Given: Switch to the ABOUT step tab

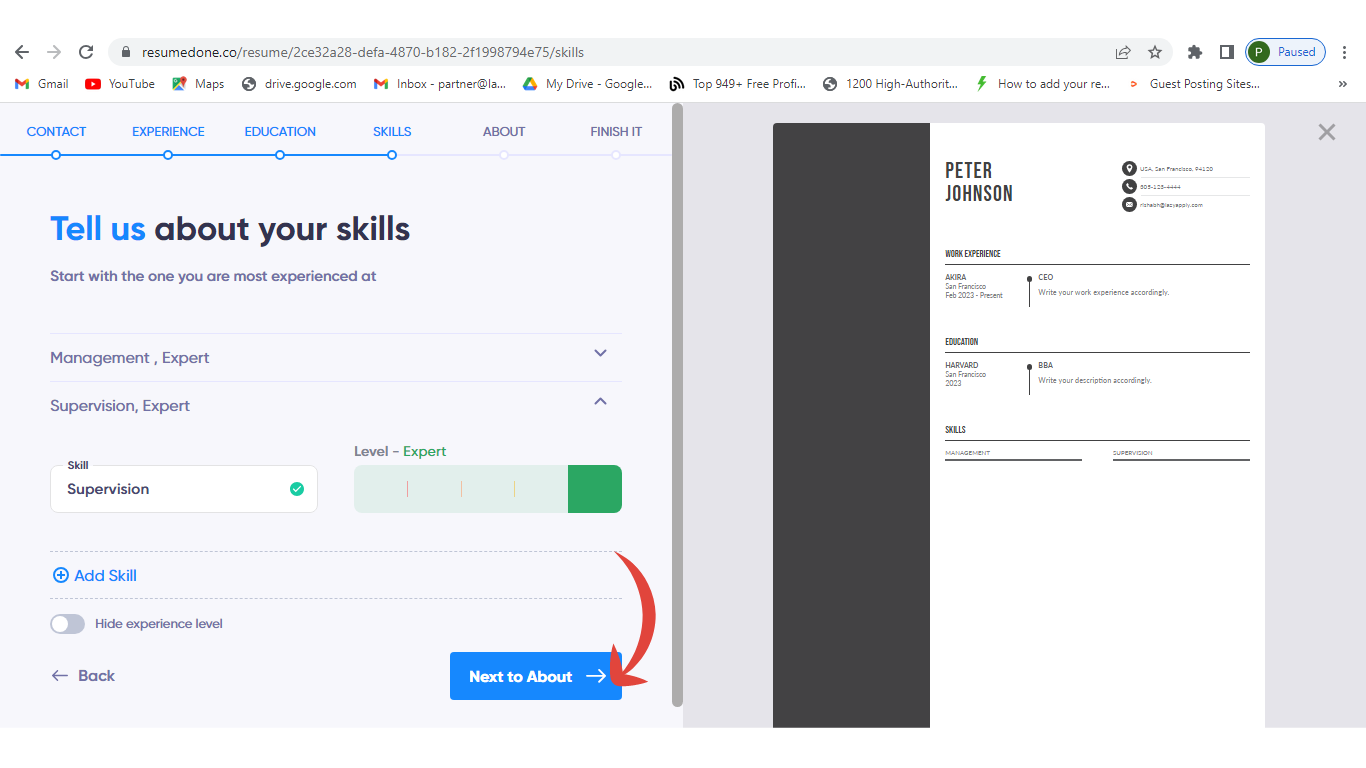Looking at the screenshot, I should click(x=504, y=132).
